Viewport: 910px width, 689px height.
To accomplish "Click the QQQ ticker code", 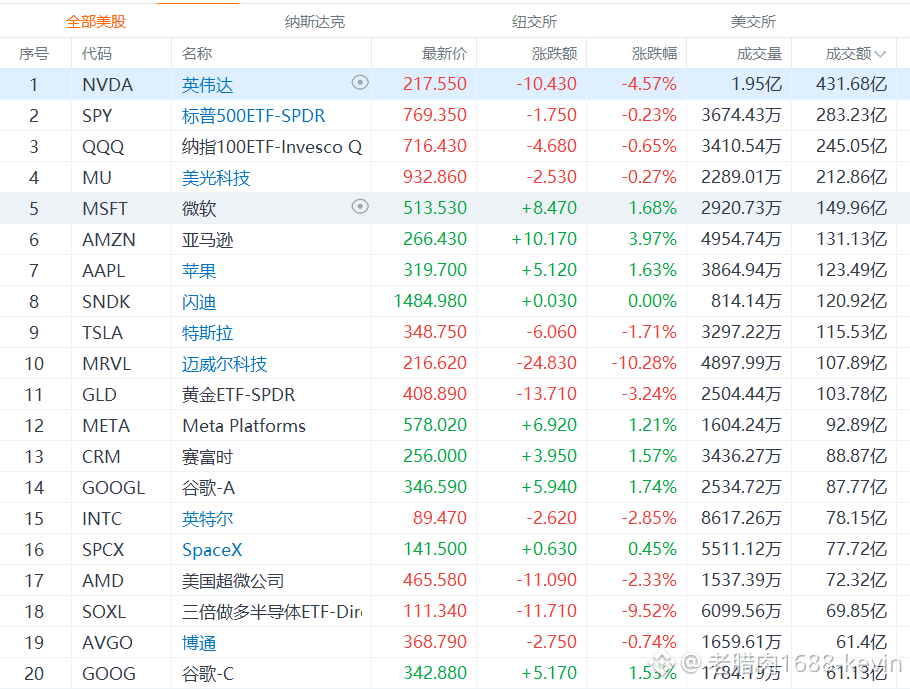I will pyautogui.click(x=103, y=147).
